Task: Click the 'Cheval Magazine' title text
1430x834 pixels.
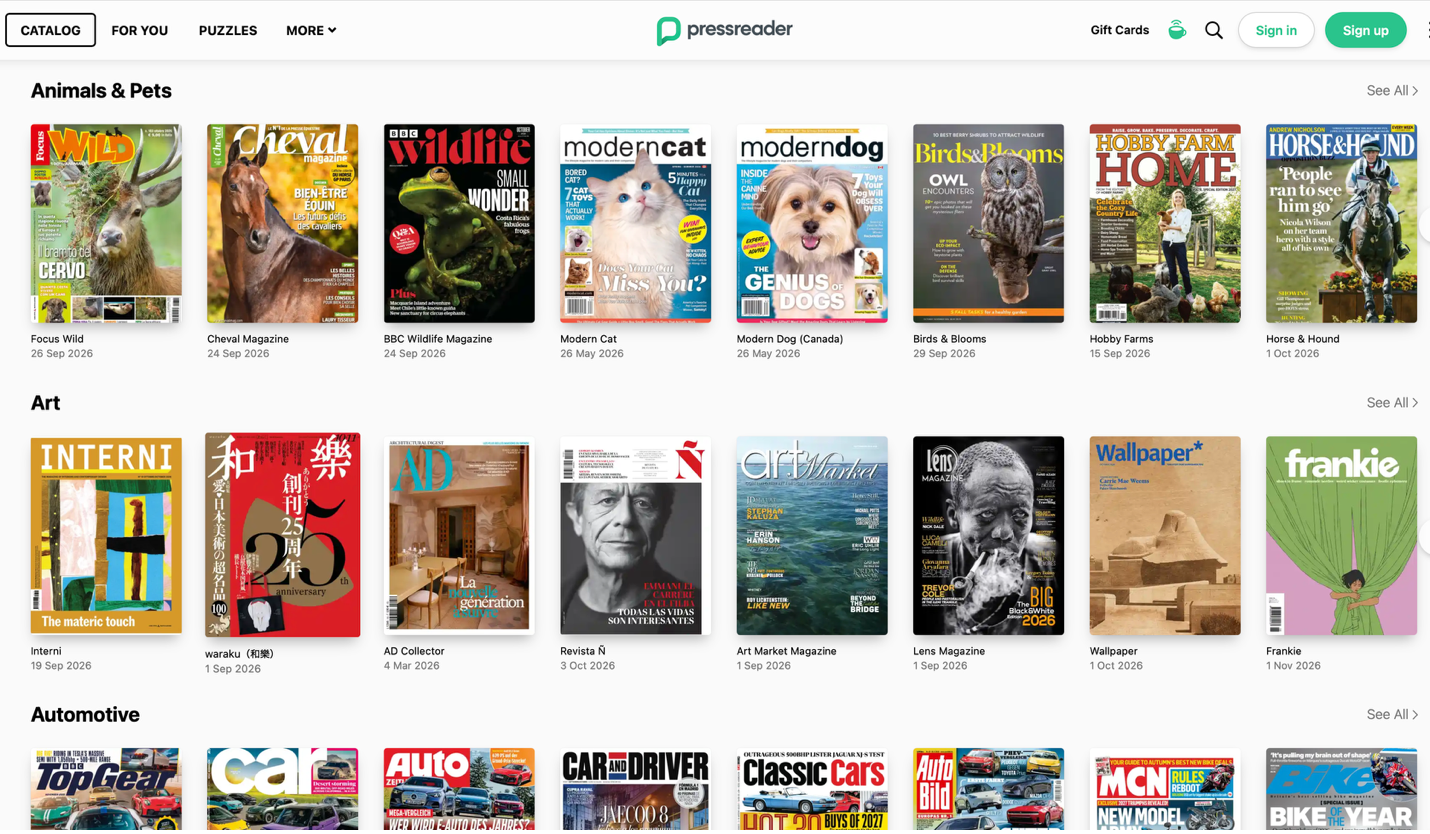Action: click(248, 339)
